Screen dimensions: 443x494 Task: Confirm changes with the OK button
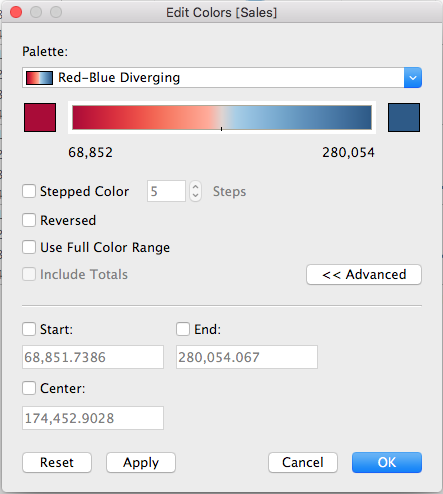(387, 462)
